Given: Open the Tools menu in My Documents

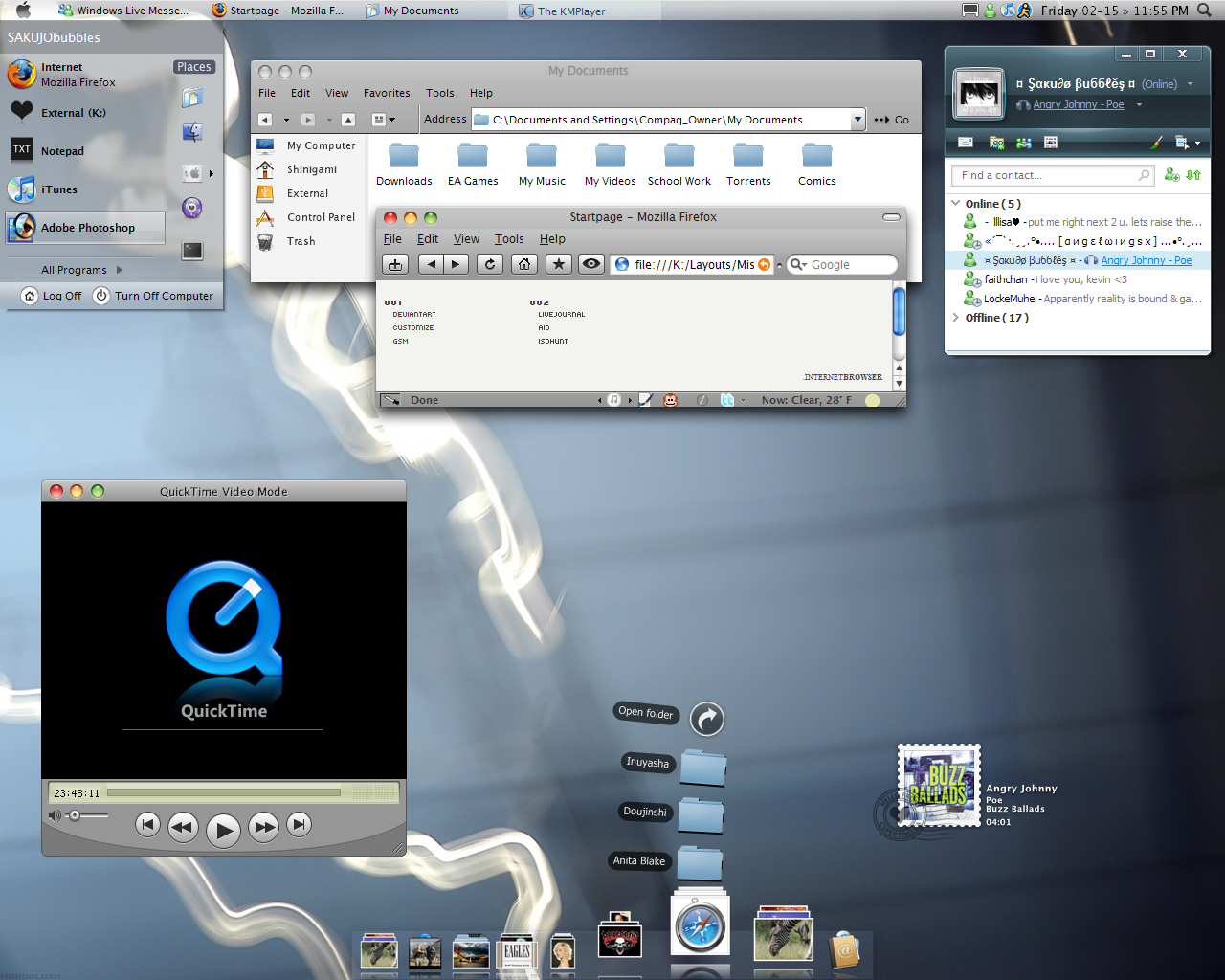Looking at the screenshot, I should click(x=440, y=93).
